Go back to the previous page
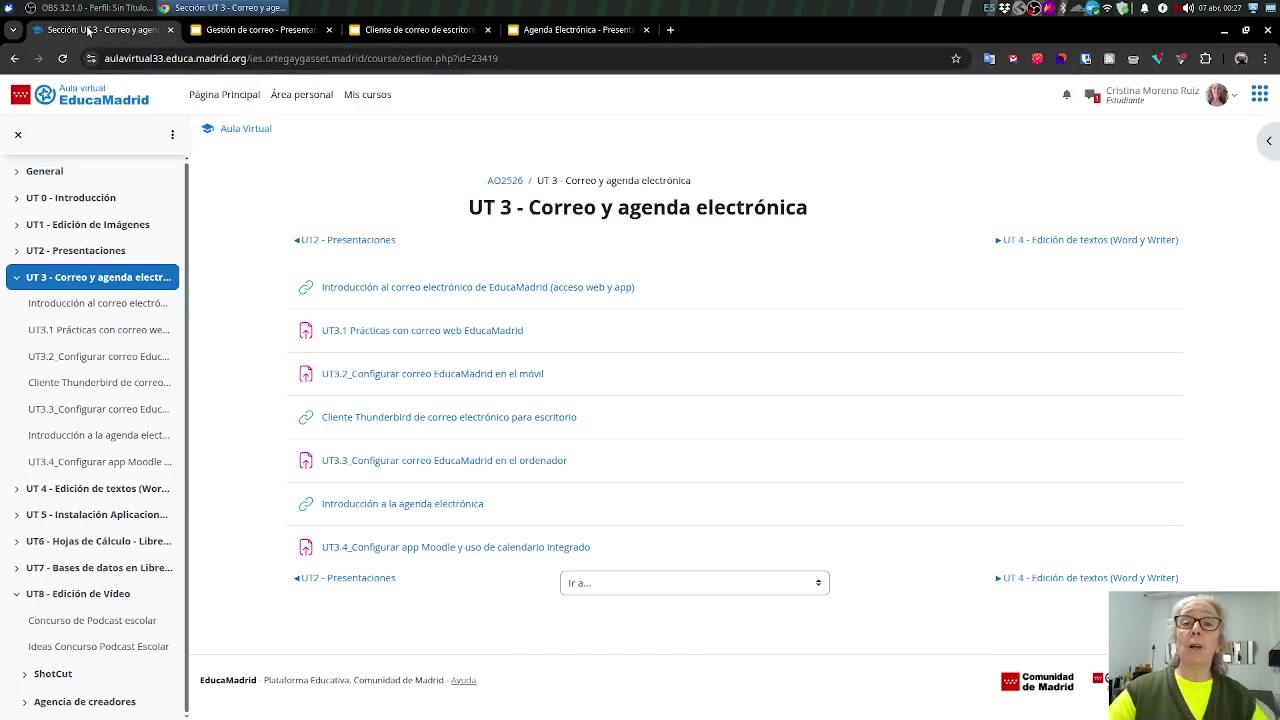This screenshot has width=1280, height=720. click(x=15, y=58)
